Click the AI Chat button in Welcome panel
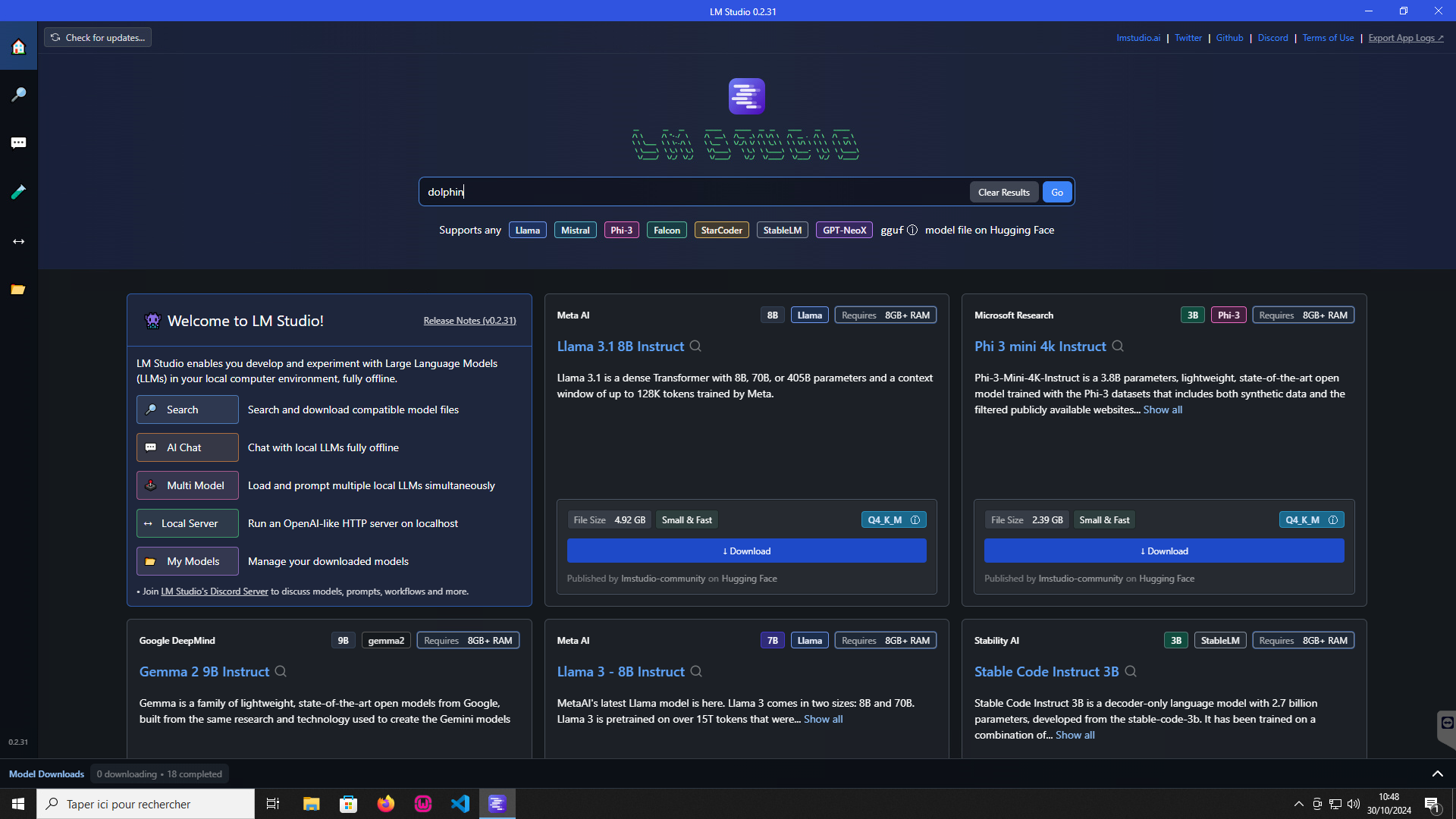 coord(187,447)
